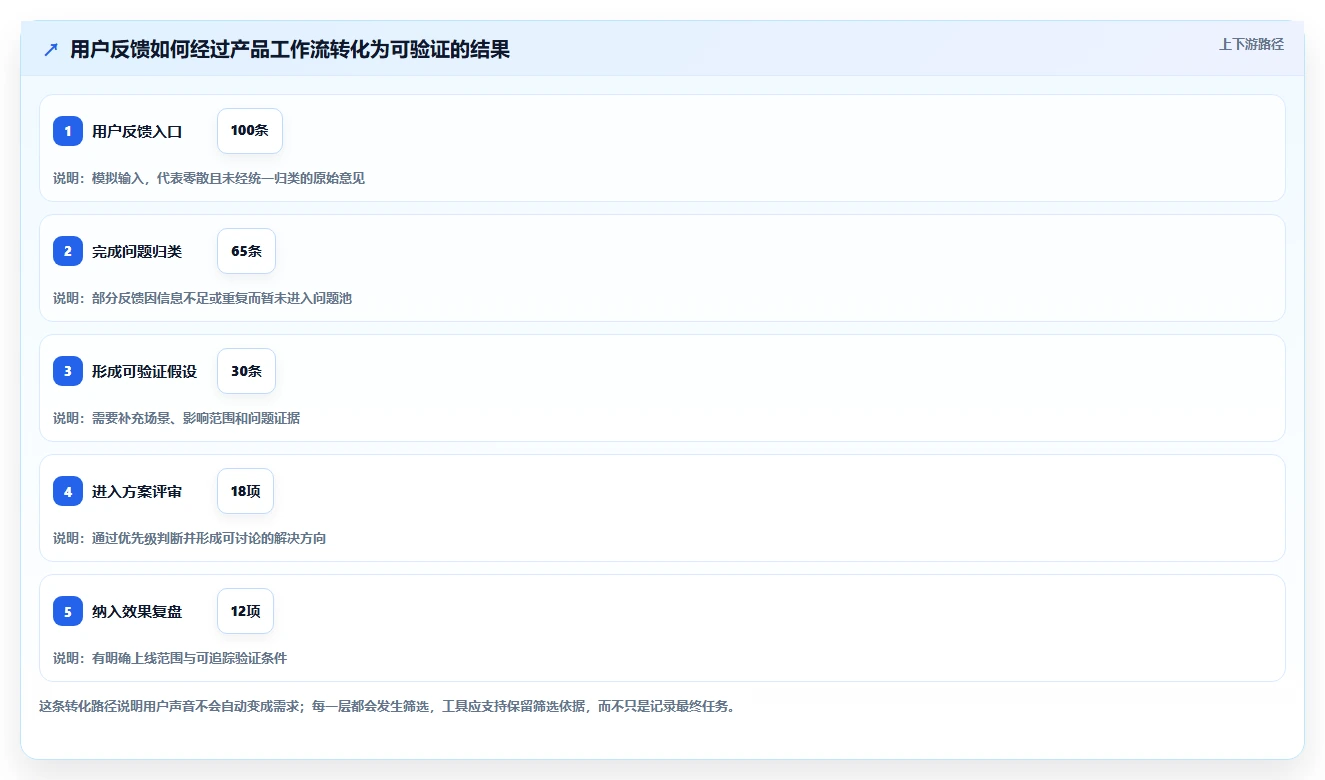Screen dimensions: 1325x780
Task: Select the step 3 number badge
Action: coord(68,371)
